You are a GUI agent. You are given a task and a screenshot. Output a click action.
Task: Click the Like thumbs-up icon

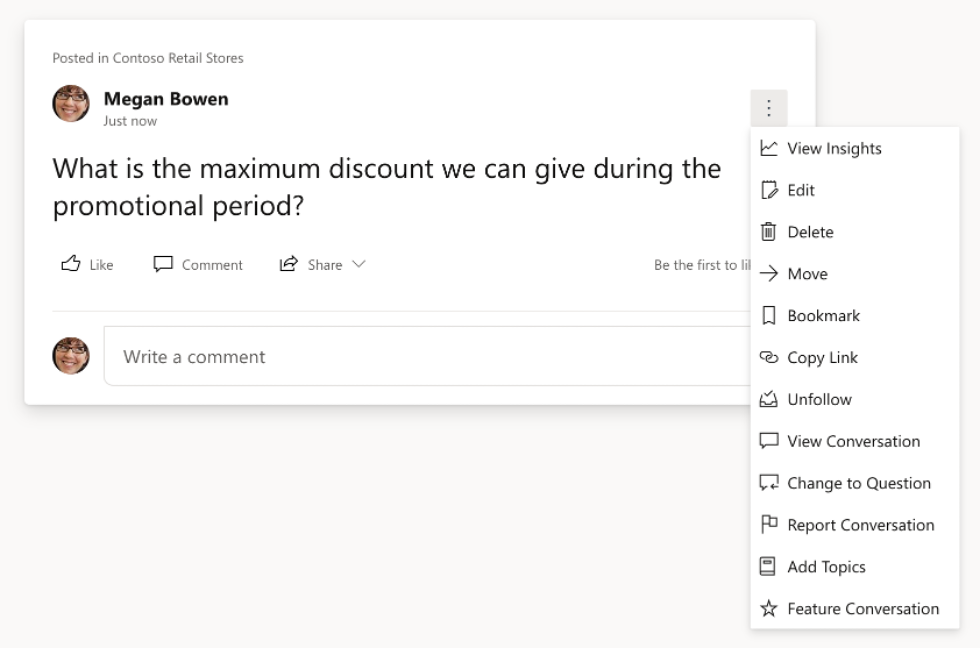tap(68, 264)
